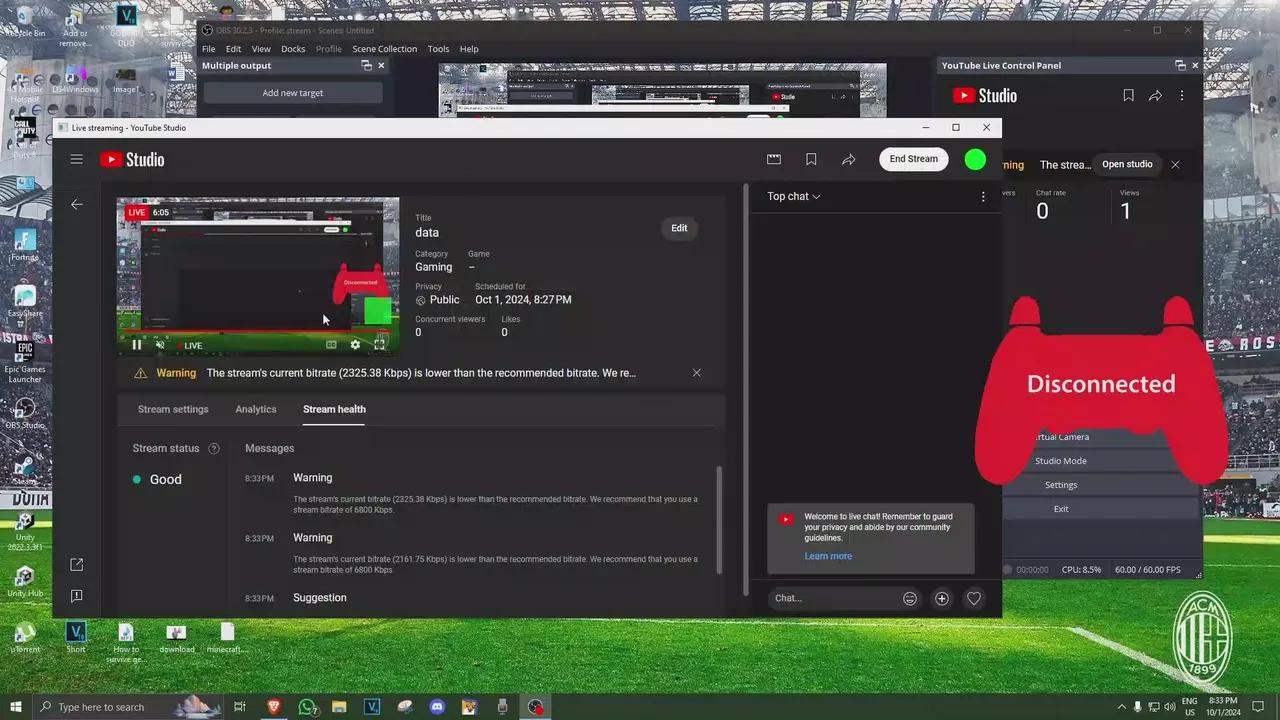Open WhatsApp from the taskbar
Image resolution: width=1280 pixels, height=720 pixels.
point(307,707)
